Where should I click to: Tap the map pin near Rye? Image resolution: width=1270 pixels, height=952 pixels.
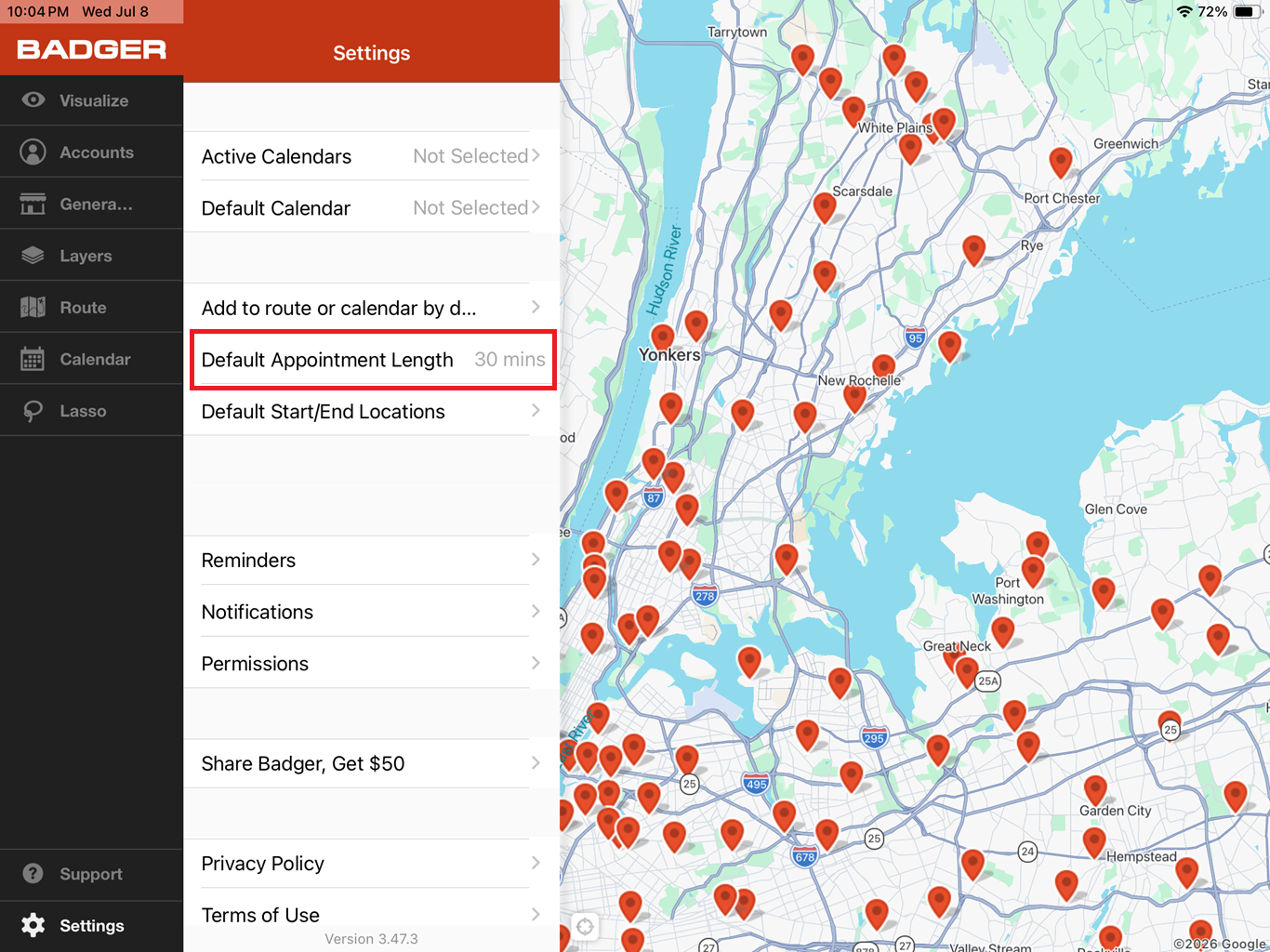click(x=973, y=249)
